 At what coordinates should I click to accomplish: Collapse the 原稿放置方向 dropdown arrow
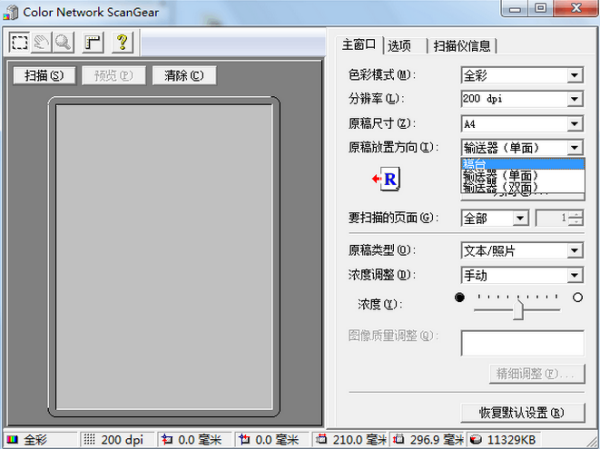click(574, 147)
